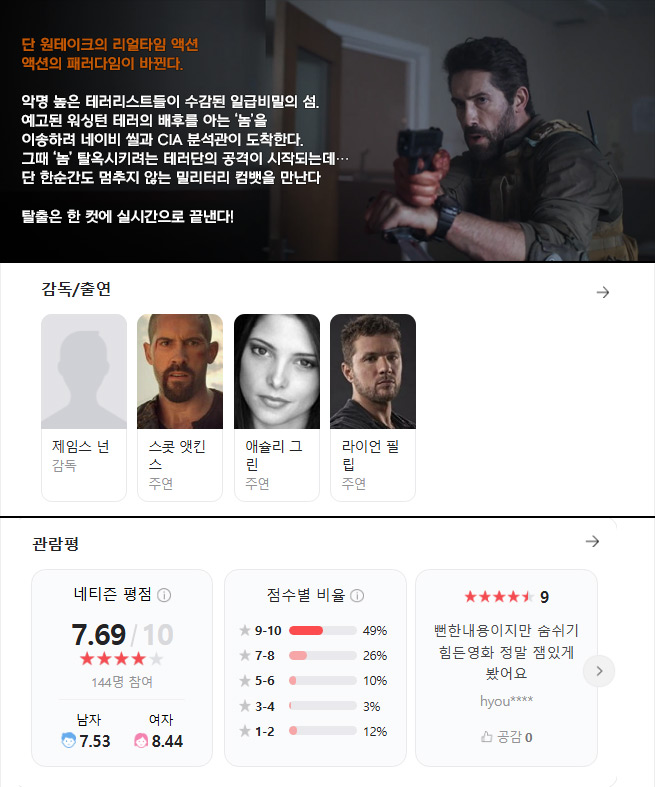Click the thumbs-up 공감 icon on review

[486, 737]
